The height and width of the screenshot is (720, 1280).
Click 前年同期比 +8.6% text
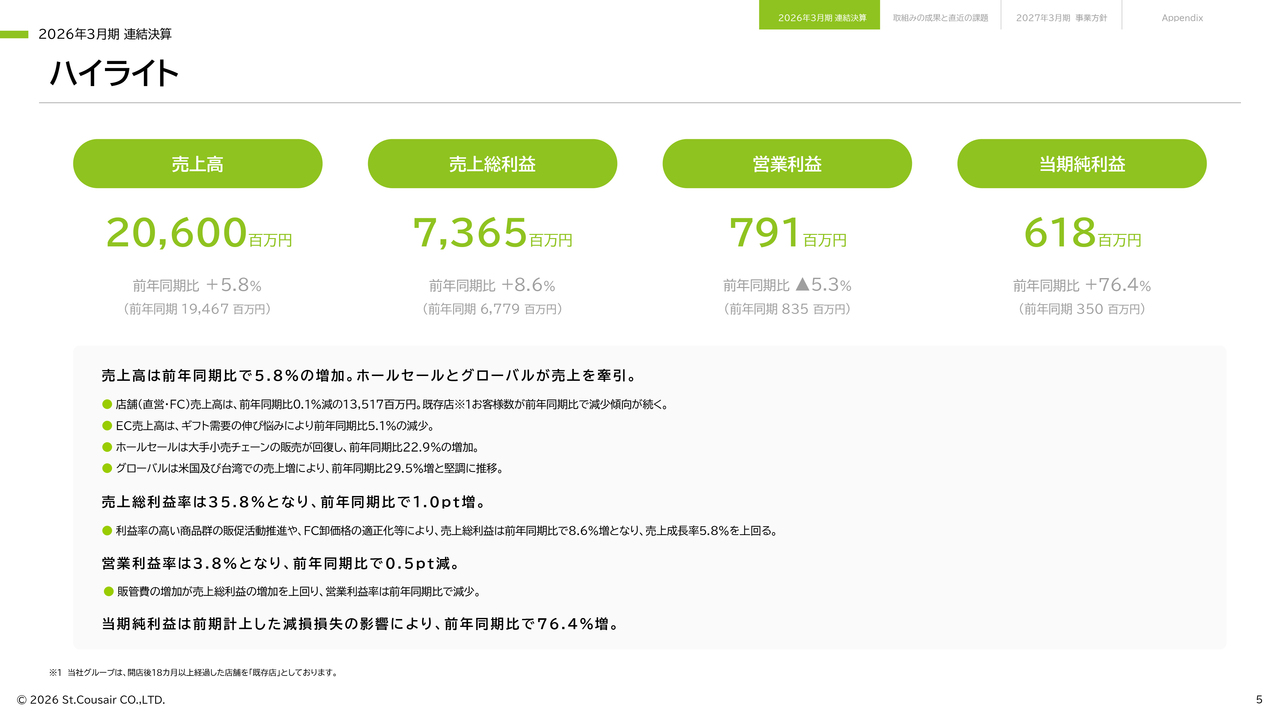[492, 285]
